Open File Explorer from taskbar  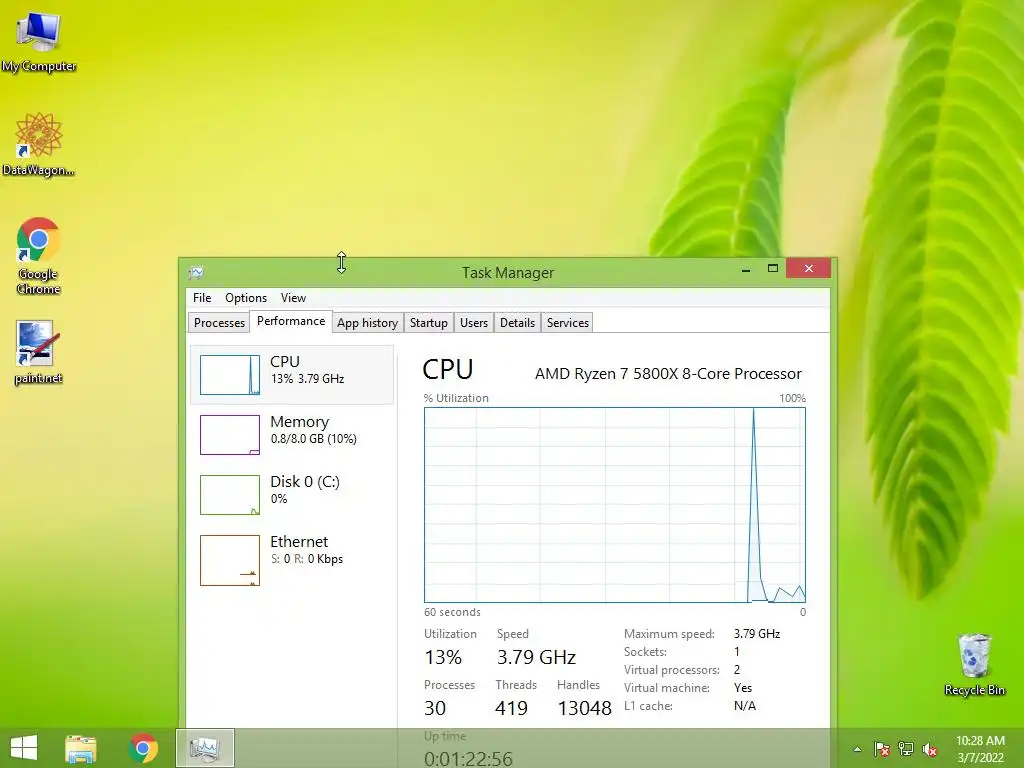pos(80,748)
